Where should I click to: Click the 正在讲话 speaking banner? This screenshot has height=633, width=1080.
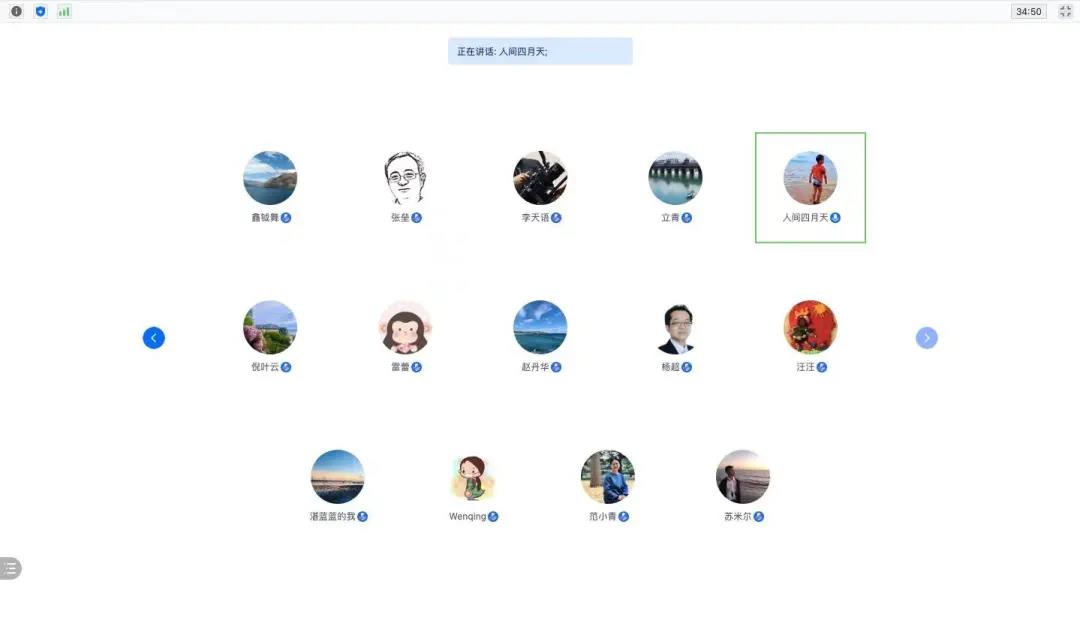click(x=540, y=51)
